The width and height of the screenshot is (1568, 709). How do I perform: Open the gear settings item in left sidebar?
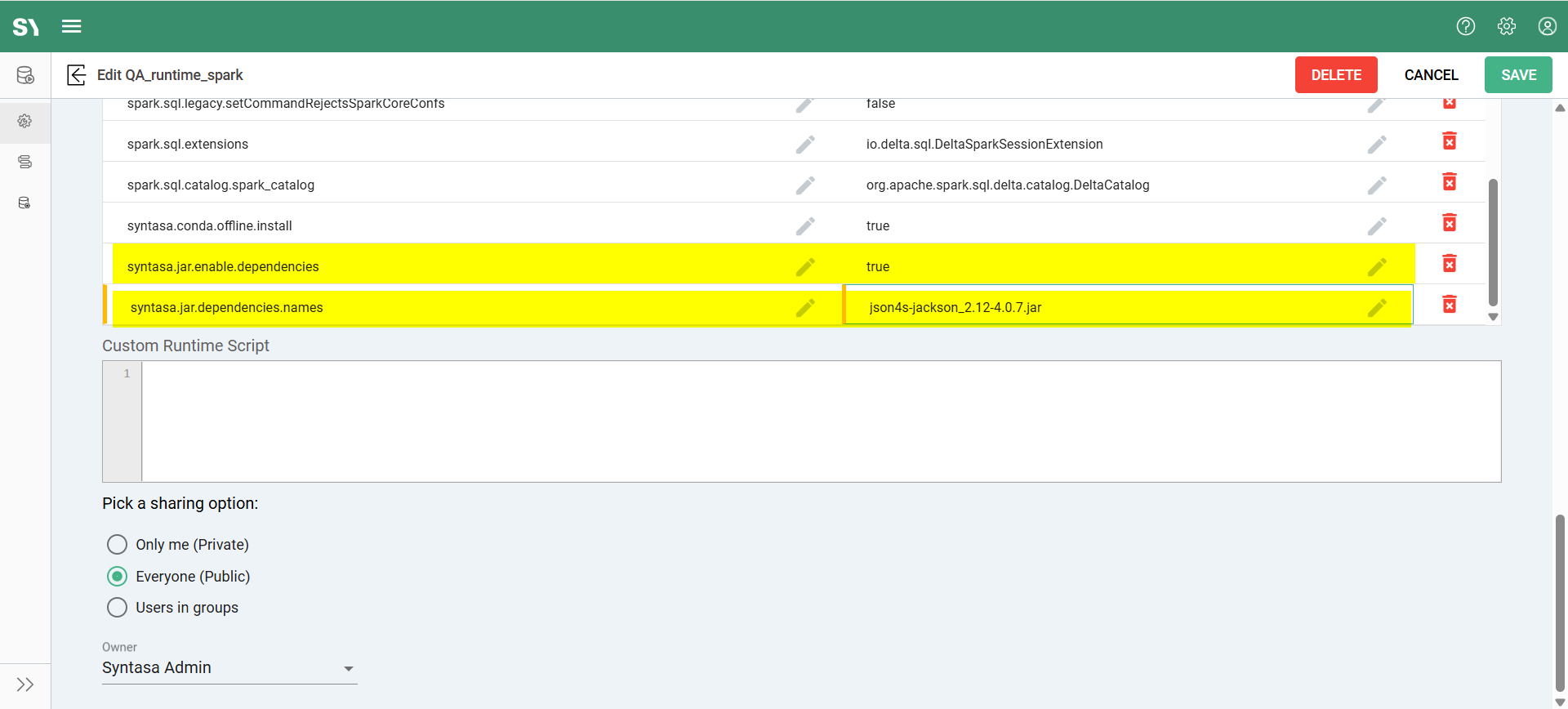[25, 121]
